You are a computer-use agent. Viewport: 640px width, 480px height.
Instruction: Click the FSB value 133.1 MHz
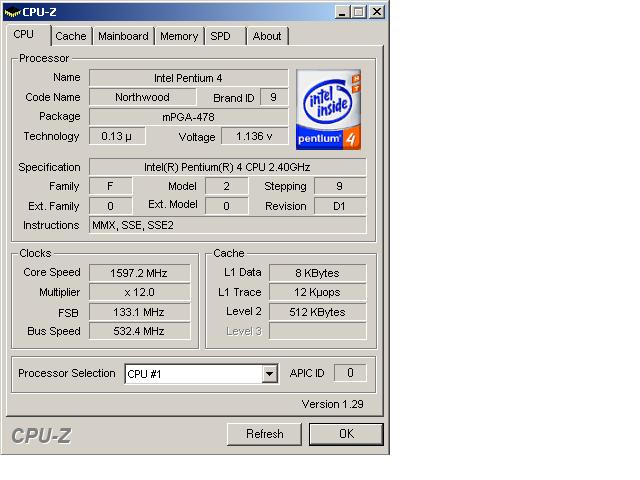pyautogui.click(x=140, y=312)
